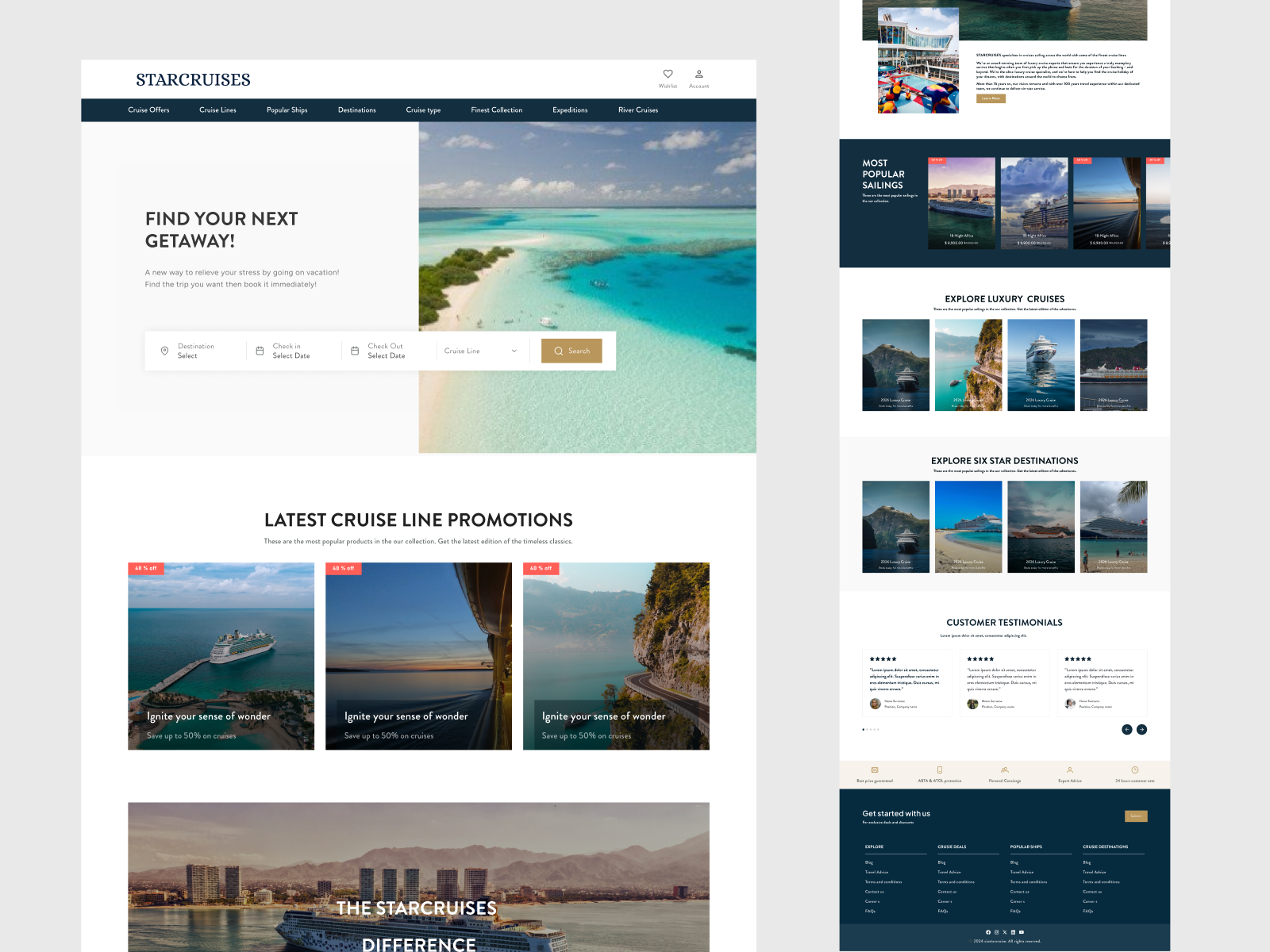1270x952 pixels.
Task: Open the YouTube footer icon
Action: (1021, 931)
